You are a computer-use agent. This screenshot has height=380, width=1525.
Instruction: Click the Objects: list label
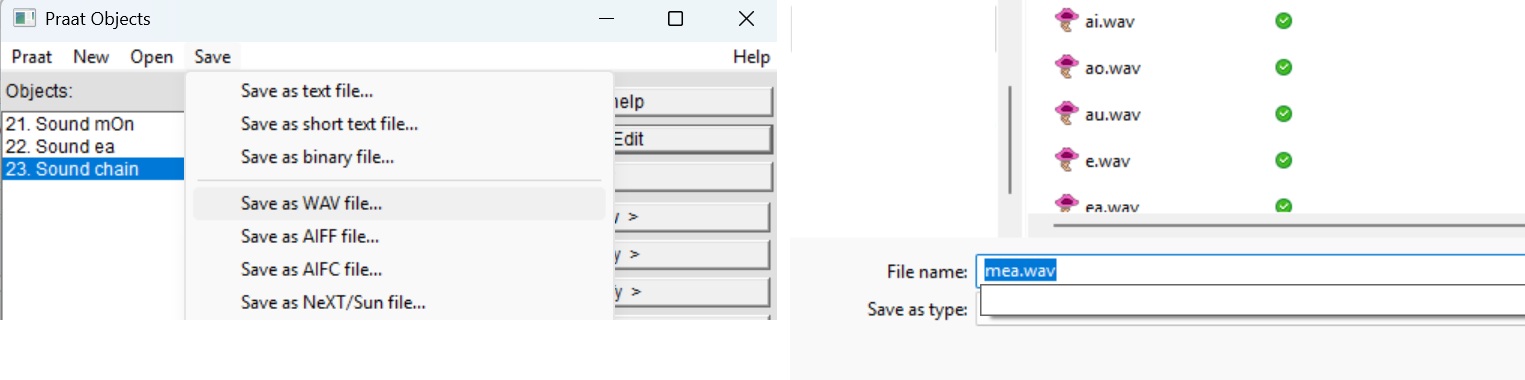coord(40,91)
